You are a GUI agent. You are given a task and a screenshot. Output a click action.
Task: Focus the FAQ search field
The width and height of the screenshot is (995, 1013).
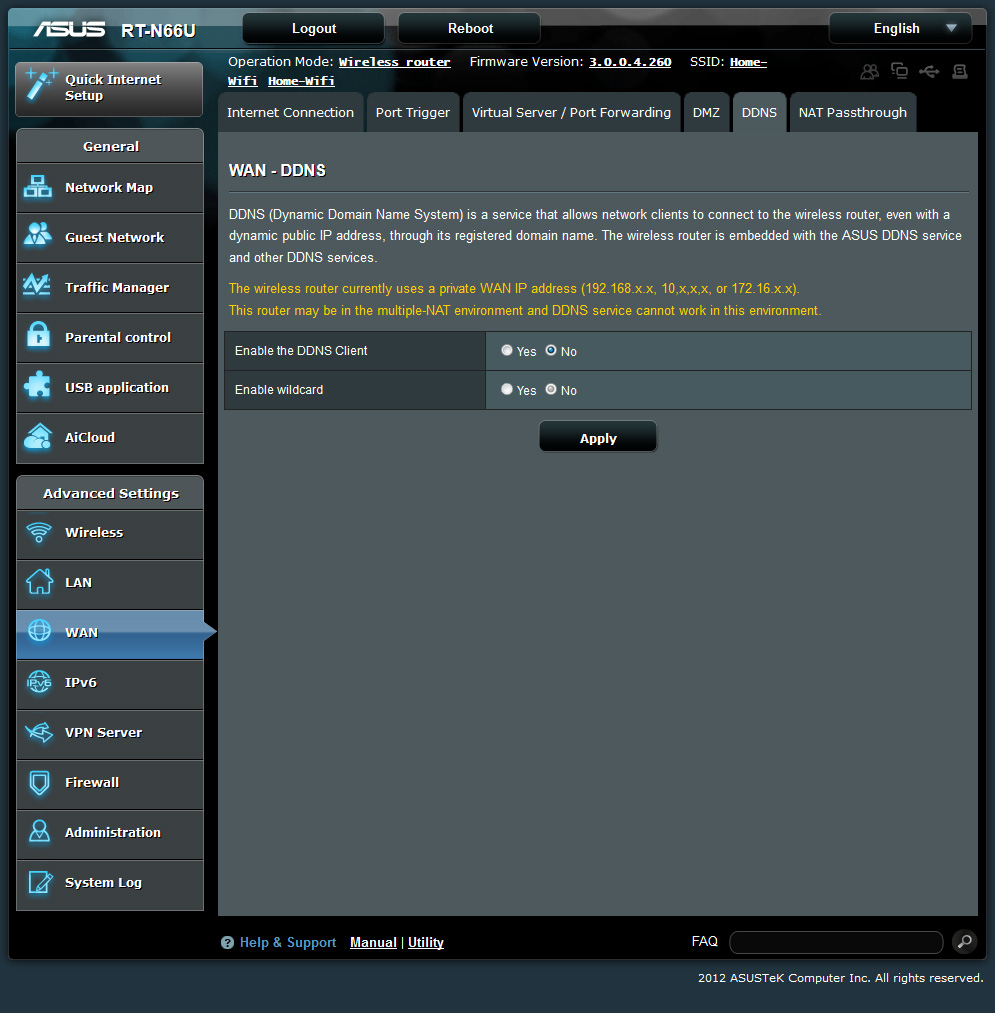[x=836, y=942]
